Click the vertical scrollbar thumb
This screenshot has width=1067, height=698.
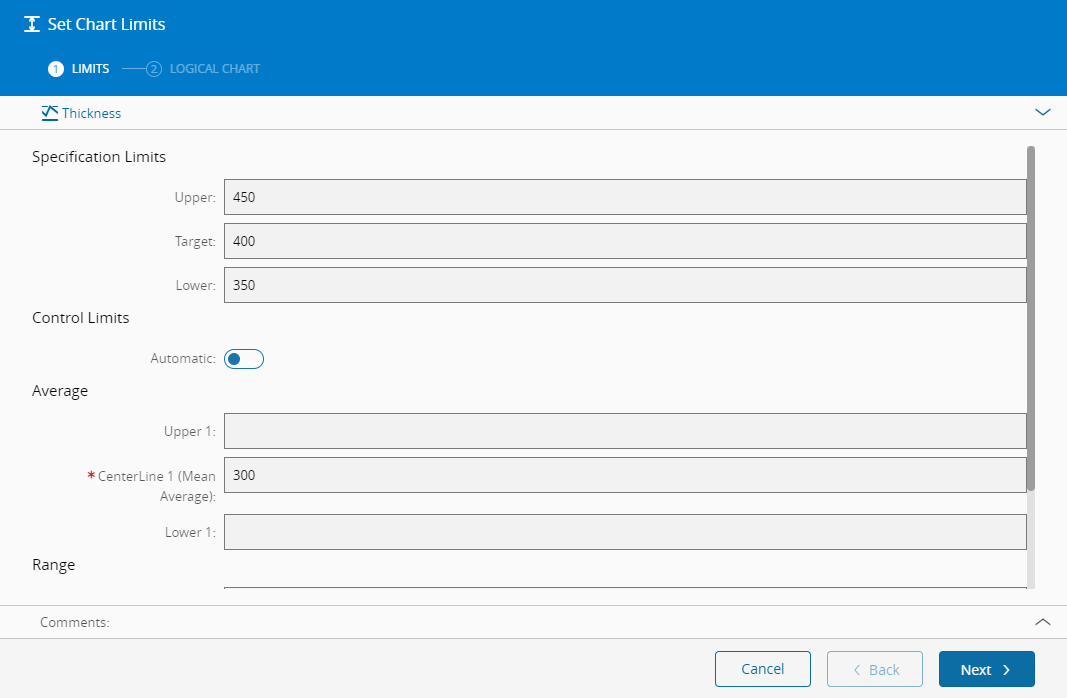coord(1031,318)
